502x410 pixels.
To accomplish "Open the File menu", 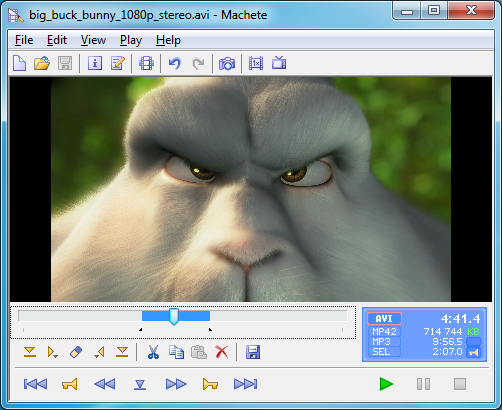I will (x=24, y=40).
